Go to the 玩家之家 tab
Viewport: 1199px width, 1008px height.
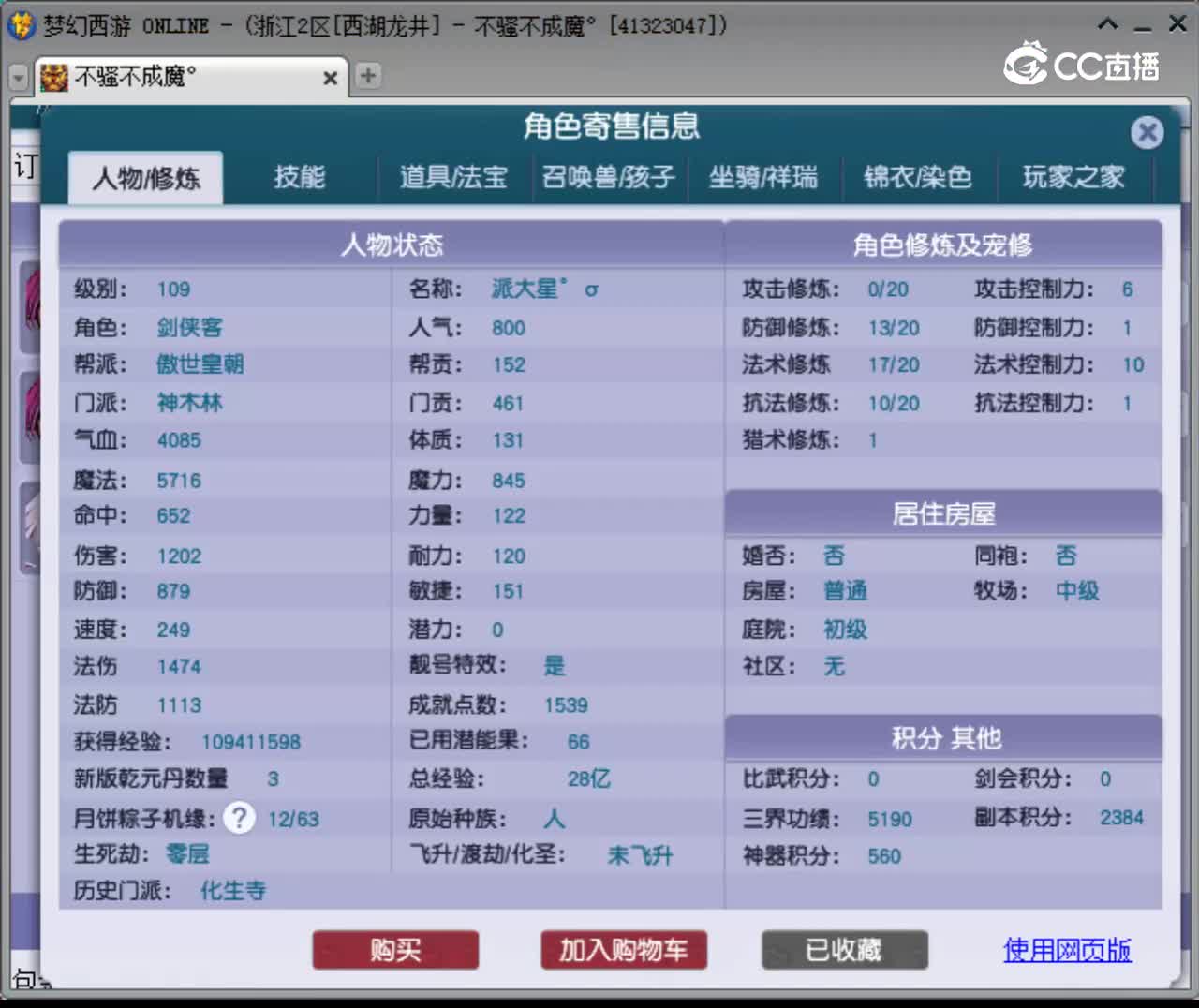tap(1073, 177)
